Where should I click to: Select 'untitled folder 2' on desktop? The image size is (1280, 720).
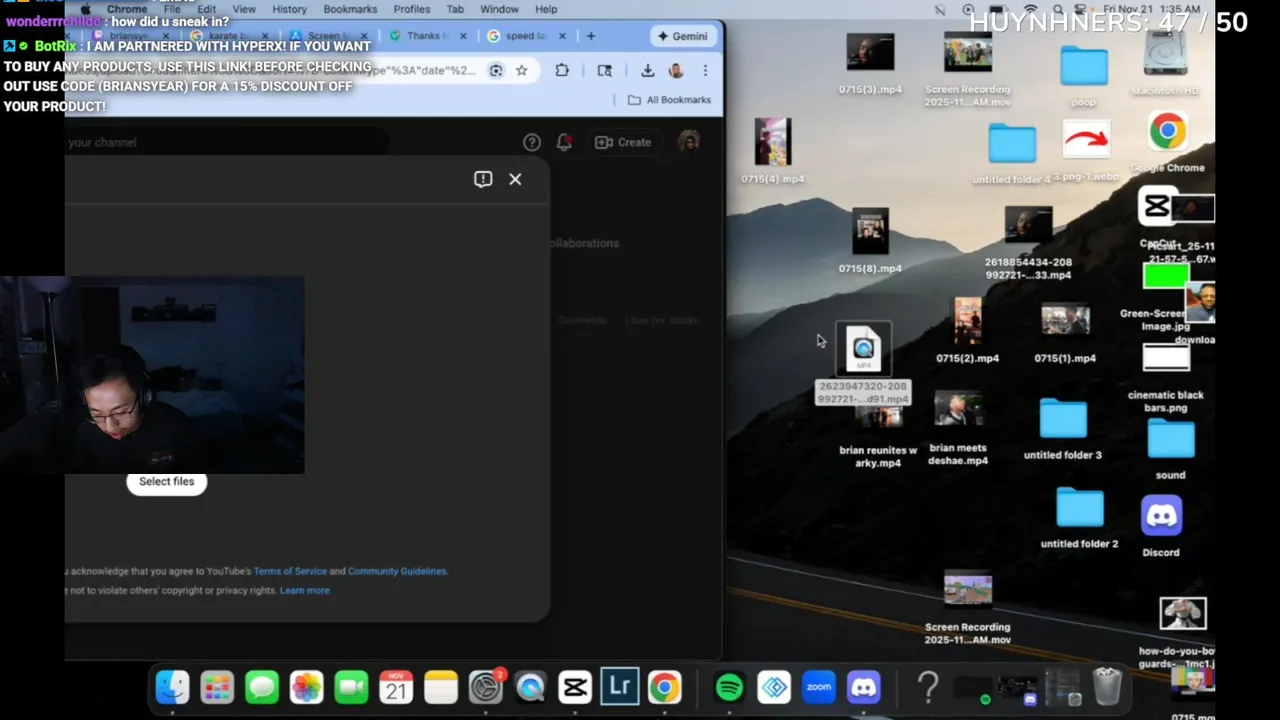pos(1080,518)
